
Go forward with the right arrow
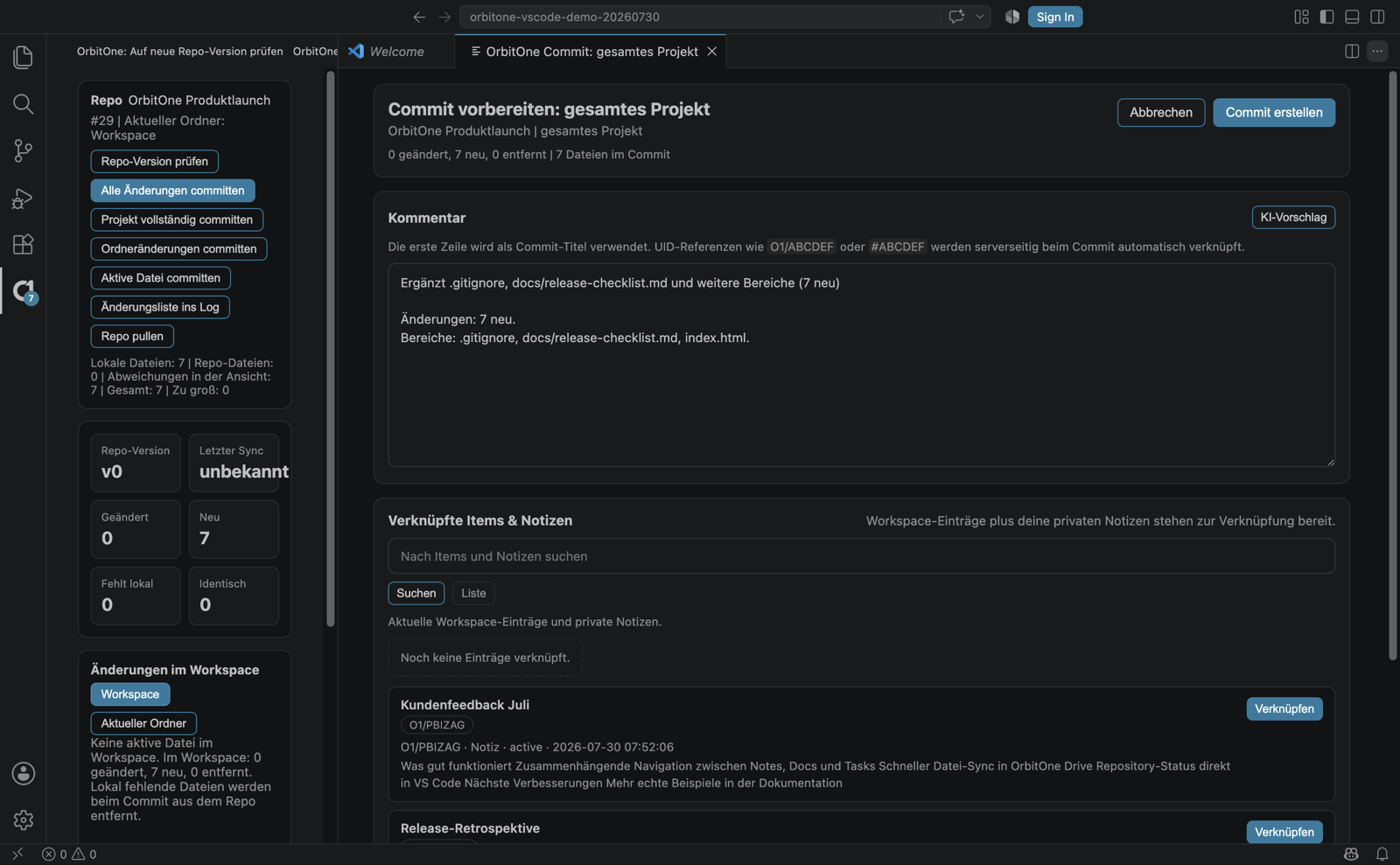tap(444, 17)
